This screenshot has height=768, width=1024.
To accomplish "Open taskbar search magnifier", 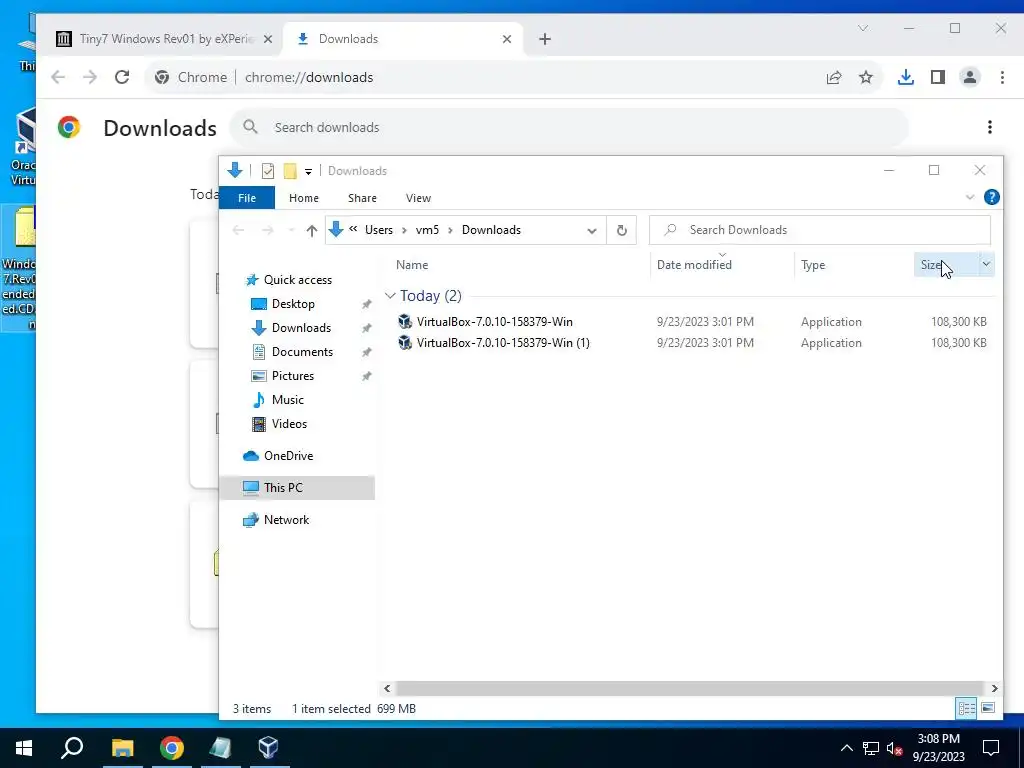I will [72, 748].
